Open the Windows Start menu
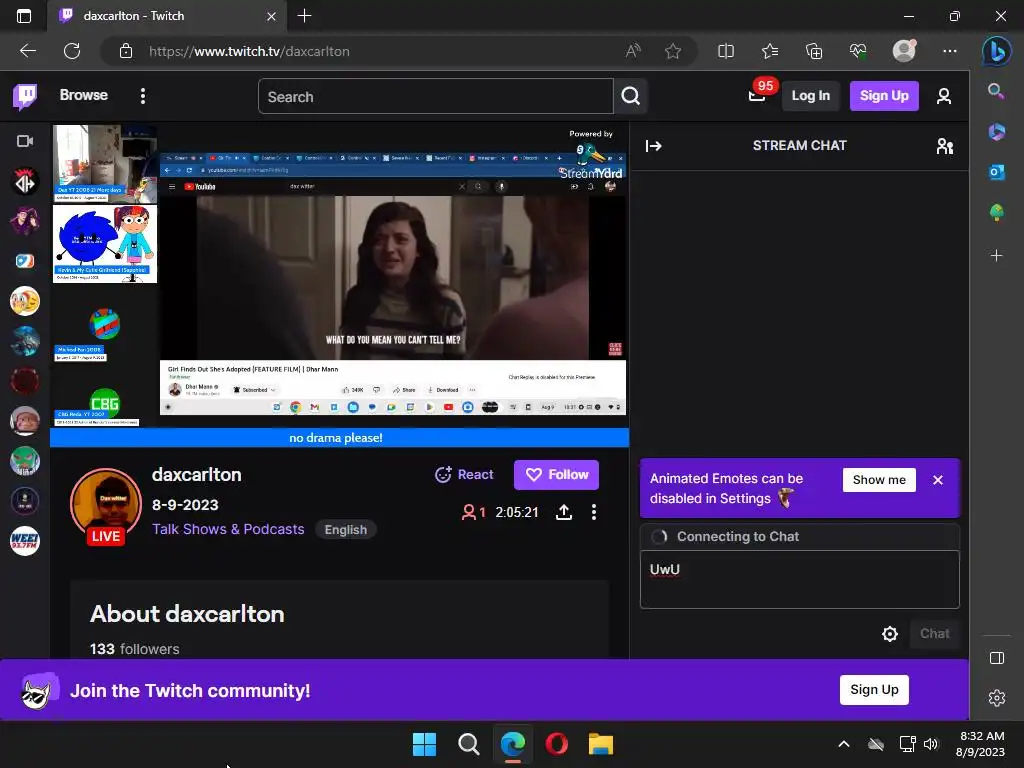This screenshot has width=1024, height=768. pos(424,744)
